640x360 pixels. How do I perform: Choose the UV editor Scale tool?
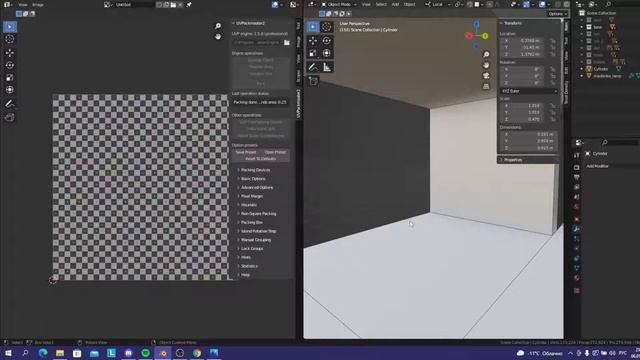(x=10, y=78)
